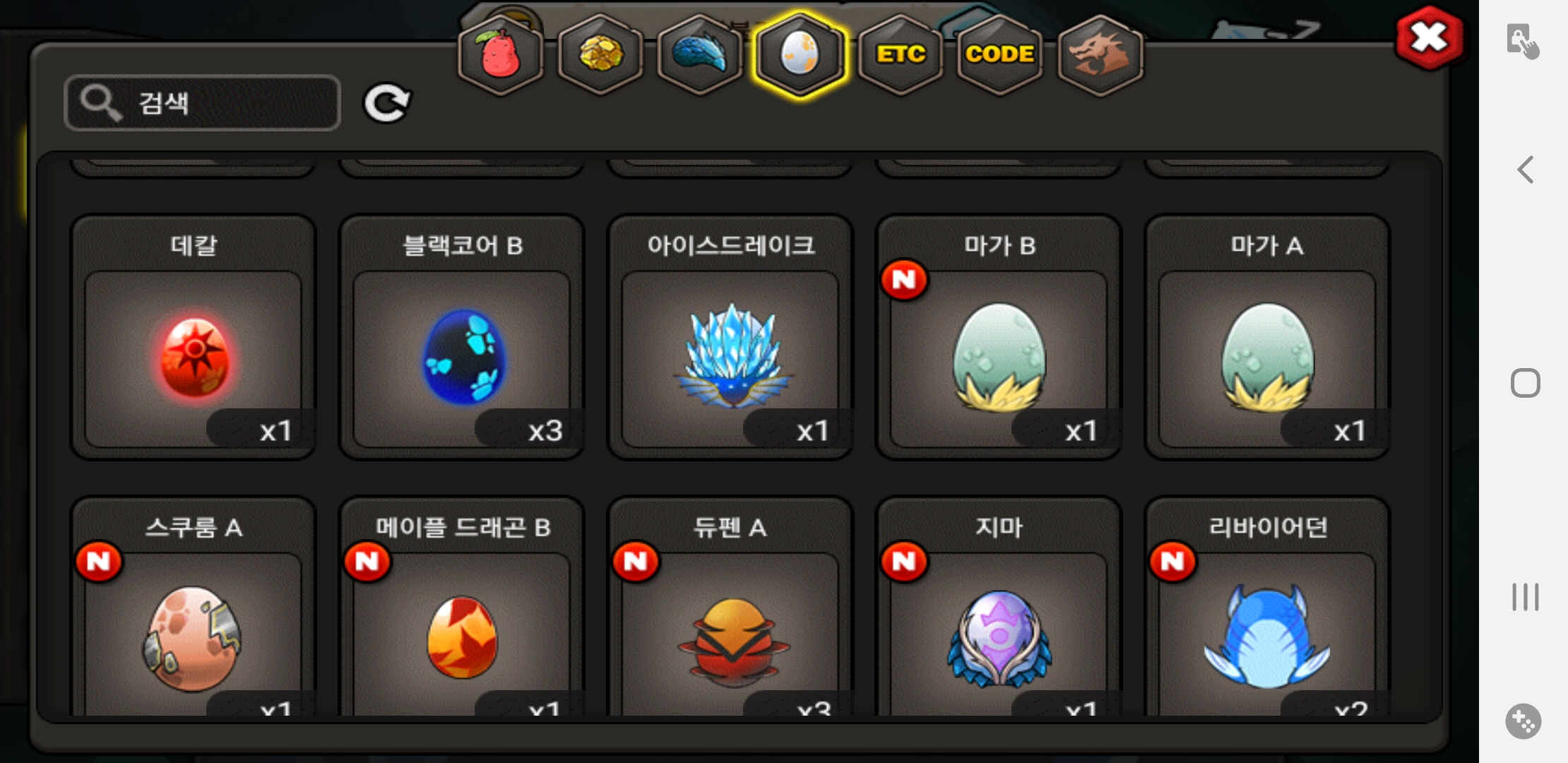Pick the 마가 B egg
The width and height of the screenshot is (1568, 763).
pyautogui.click(x=999, y=338)
